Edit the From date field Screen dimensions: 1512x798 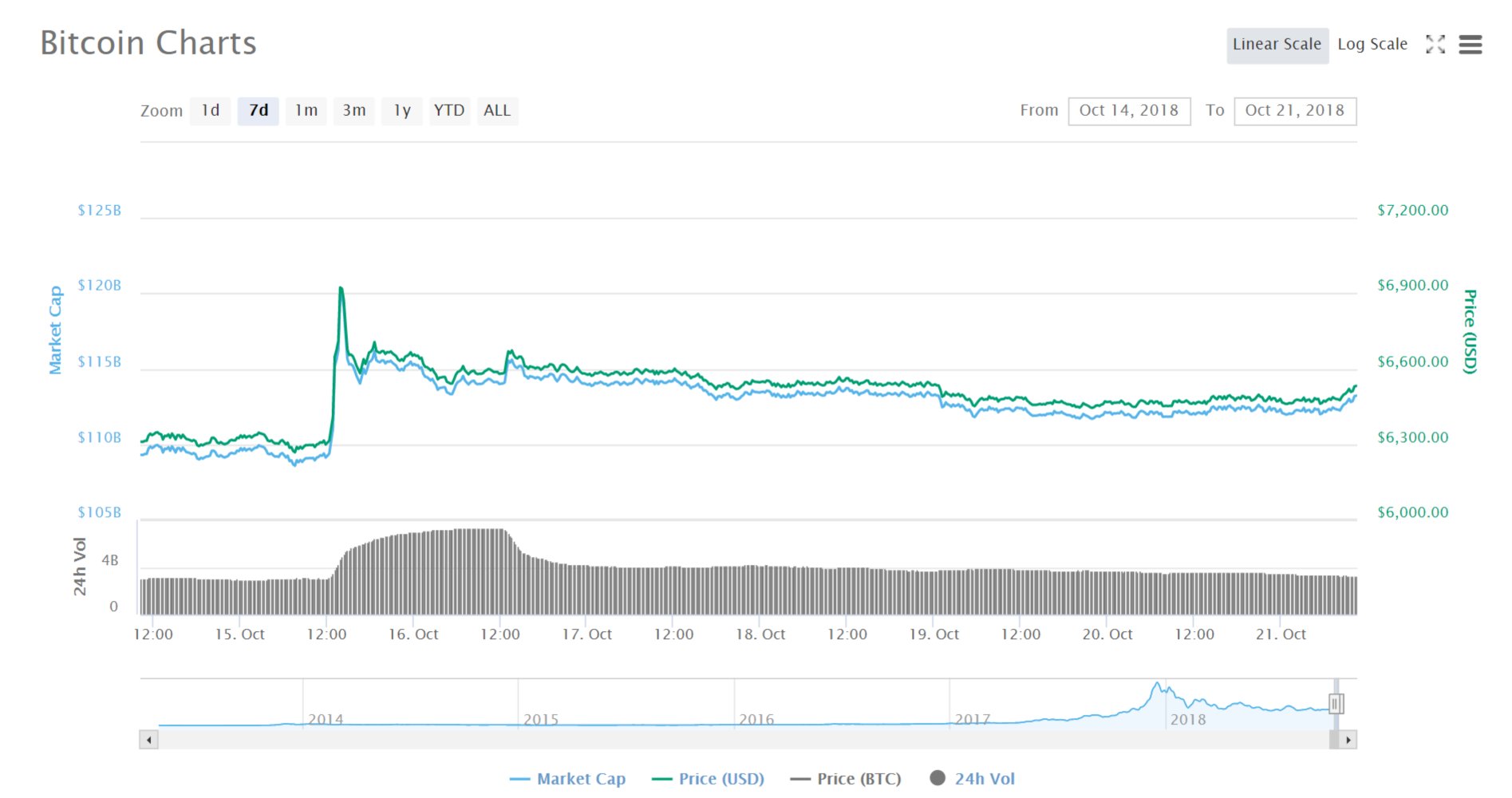click(x=1129, y=111)
